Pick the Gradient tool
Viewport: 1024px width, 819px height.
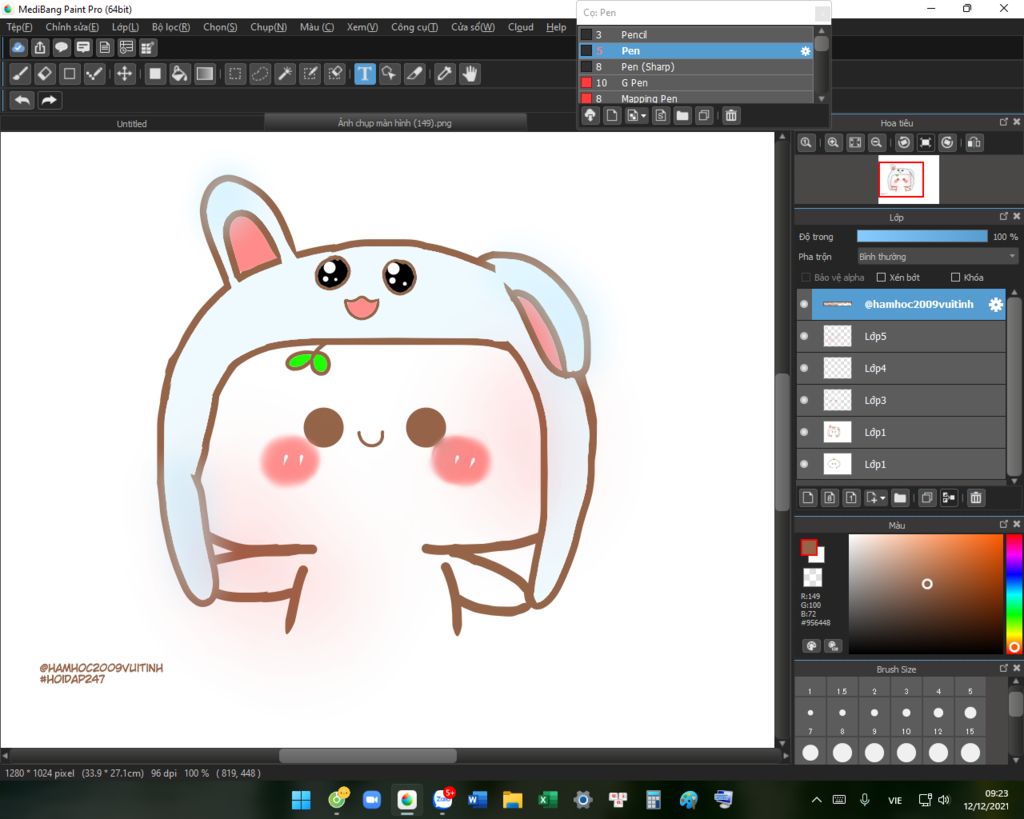pos(204,74)
